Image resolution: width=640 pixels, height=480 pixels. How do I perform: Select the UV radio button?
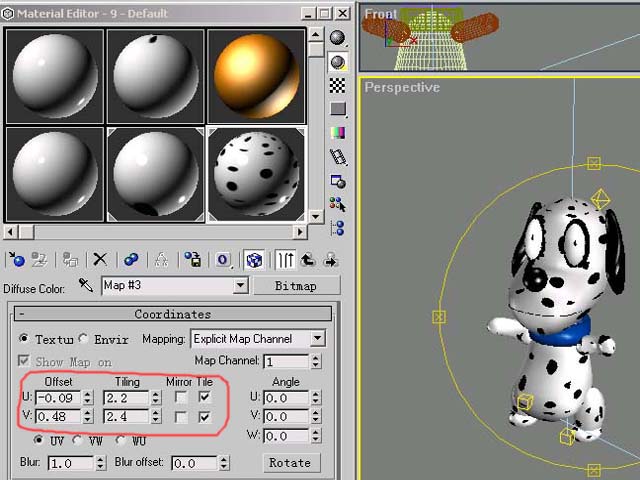[x=38, y=440]
